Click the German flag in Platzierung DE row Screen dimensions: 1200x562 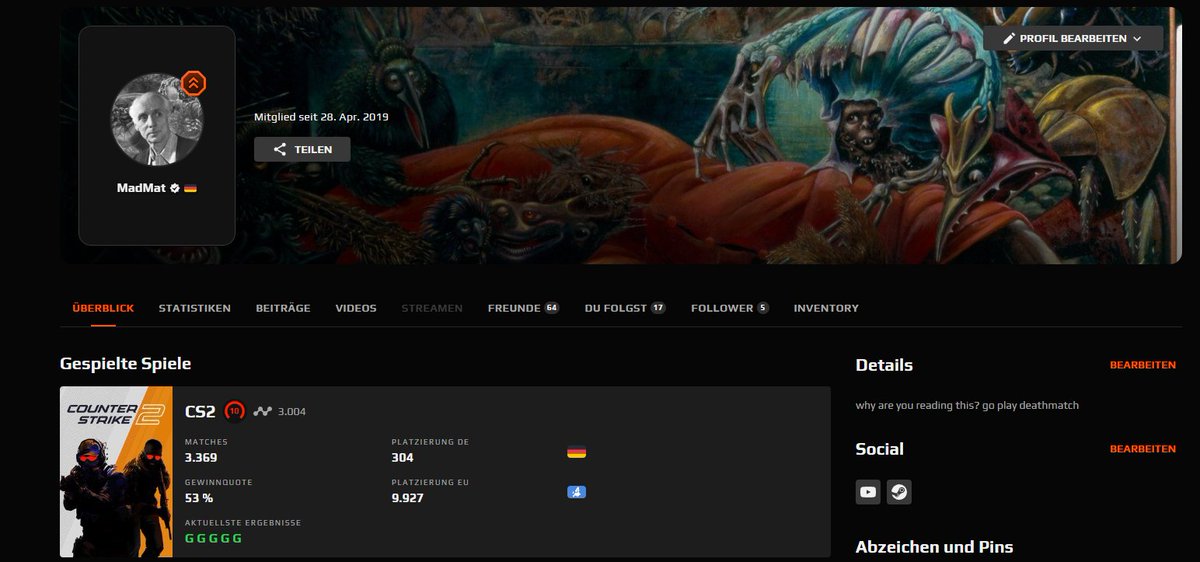[576, 452]
